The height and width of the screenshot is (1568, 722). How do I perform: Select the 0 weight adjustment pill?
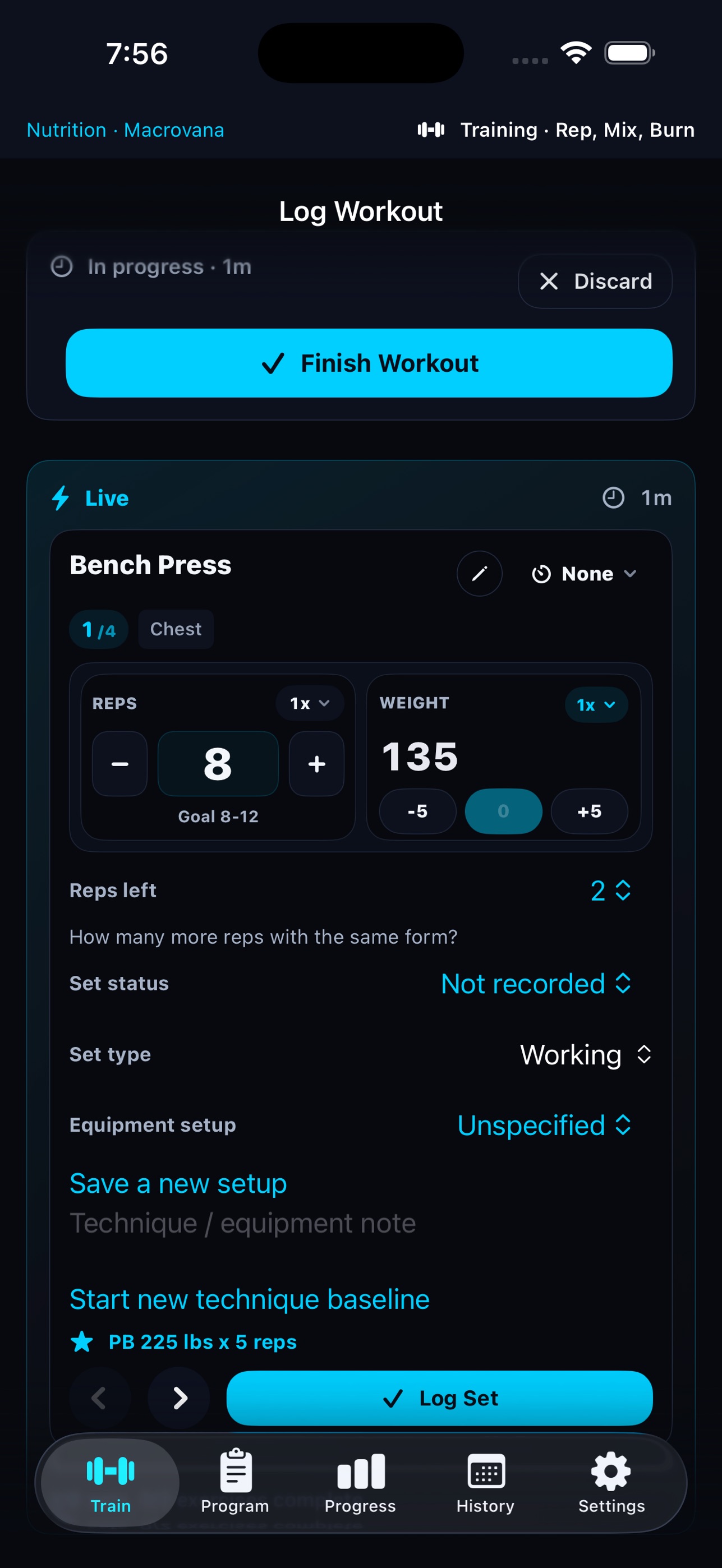pyautogui.click(x=503, y=811)
